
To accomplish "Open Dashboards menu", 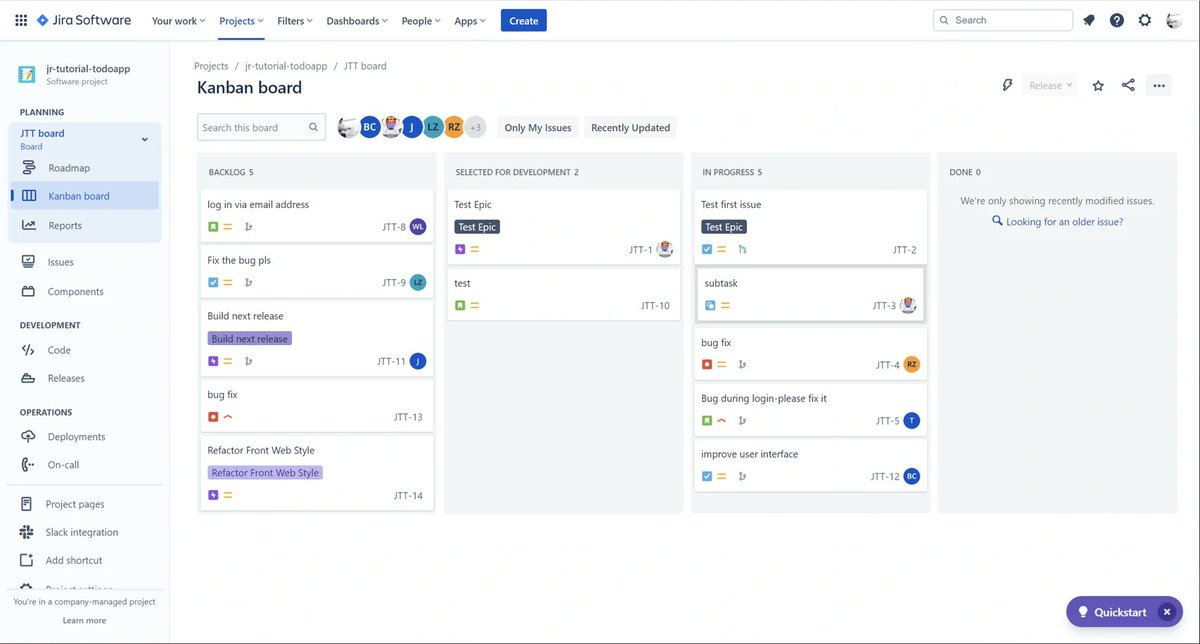I will coord(357,20).
